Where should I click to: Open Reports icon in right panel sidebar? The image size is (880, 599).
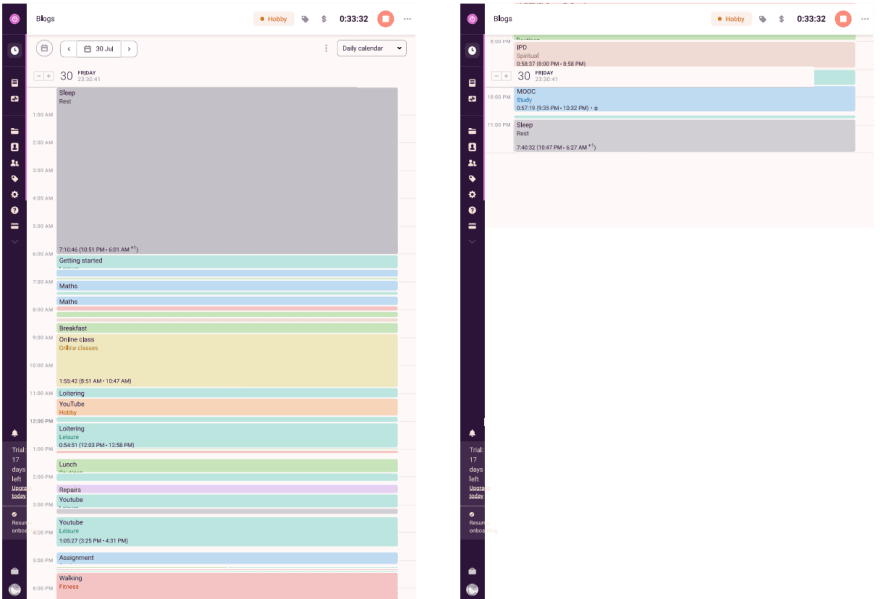pyautogui.click(x=472, y=83)
